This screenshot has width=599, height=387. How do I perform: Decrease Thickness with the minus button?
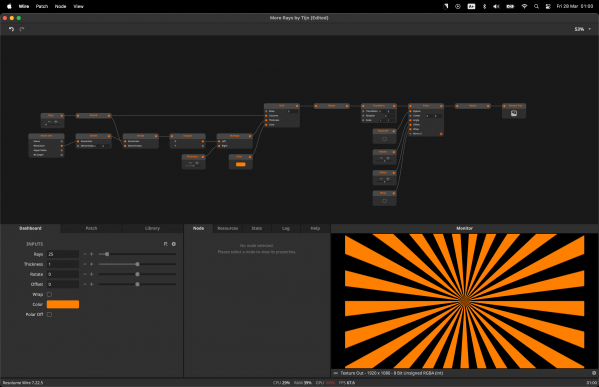[85, 264]
